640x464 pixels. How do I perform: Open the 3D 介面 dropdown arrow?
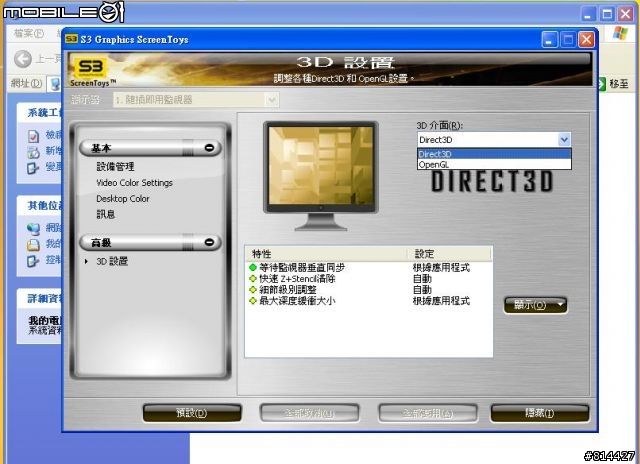tap(564, 140)
